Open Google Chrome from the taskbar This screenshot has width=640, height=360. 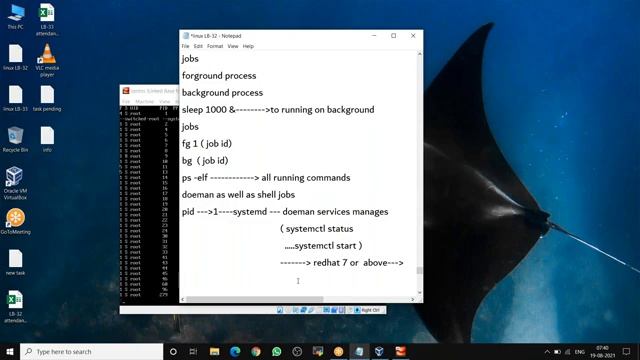tap(256, 351)
